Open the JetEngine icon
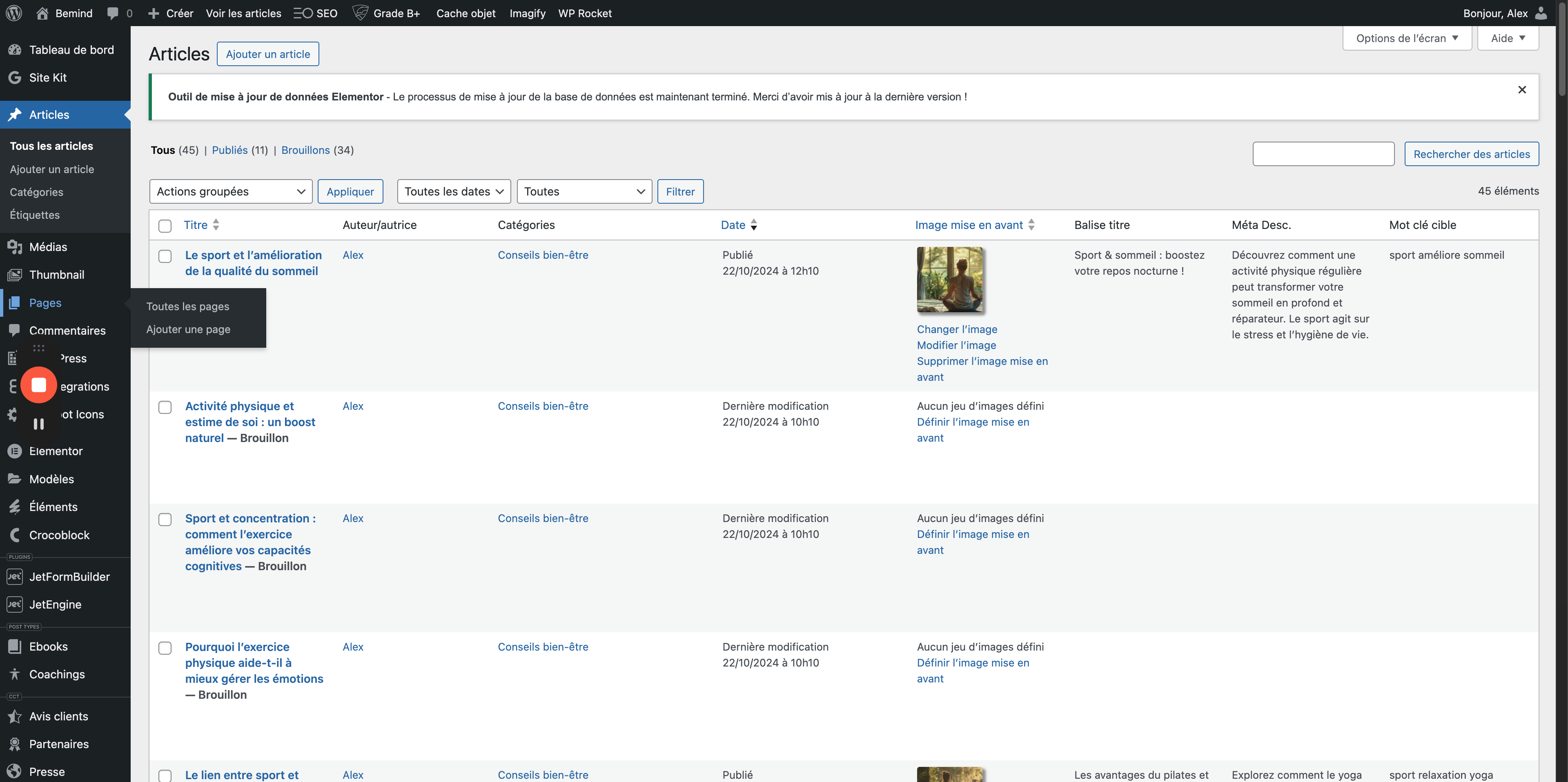This screenshot has height=782, width=1568. point(15,604)
